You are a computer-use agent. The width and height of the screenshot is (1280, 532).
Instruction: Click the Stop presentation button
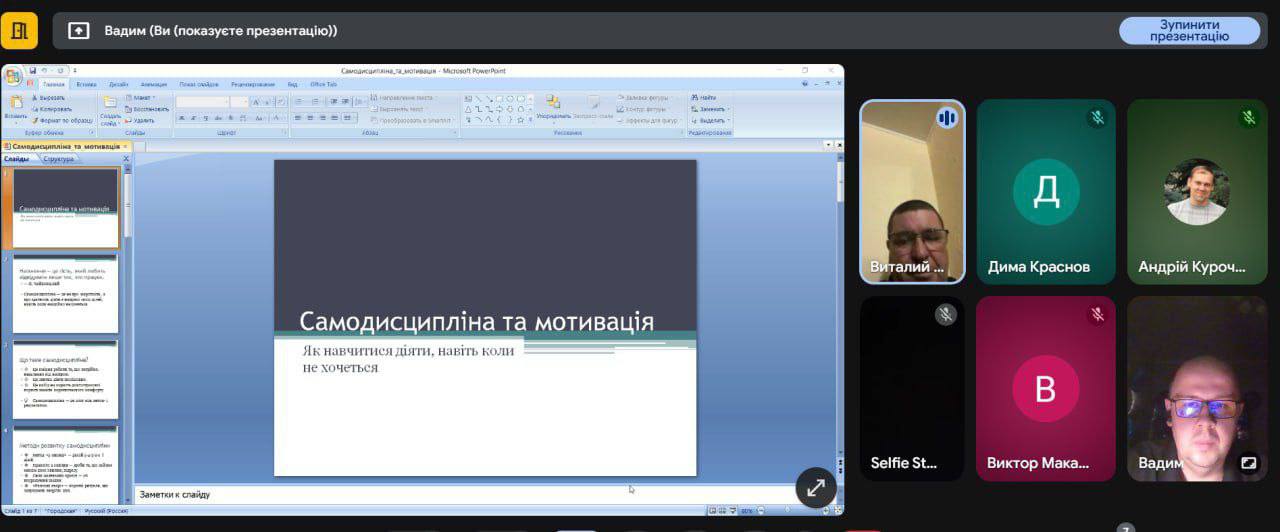[x=1189, y=30]
